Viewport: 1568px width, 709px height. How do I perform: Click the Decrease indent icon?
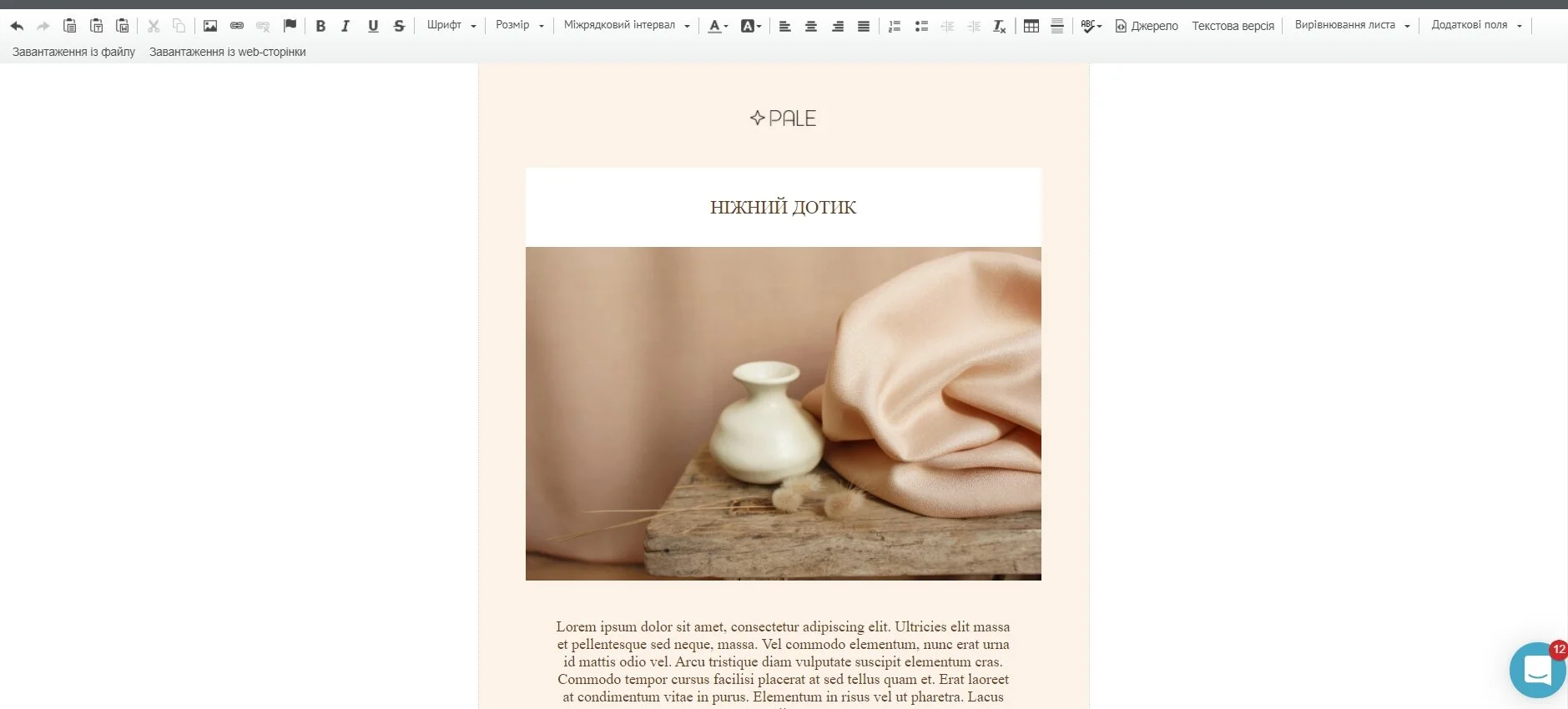(x=947, y=26)
